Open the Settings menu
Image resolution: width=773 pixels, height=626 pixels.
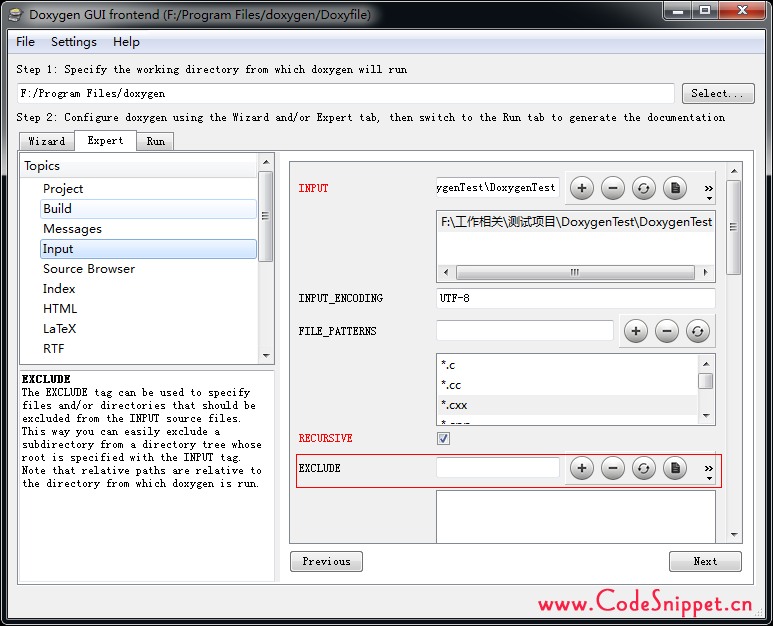pyautogui.click(x=73, y=42)
